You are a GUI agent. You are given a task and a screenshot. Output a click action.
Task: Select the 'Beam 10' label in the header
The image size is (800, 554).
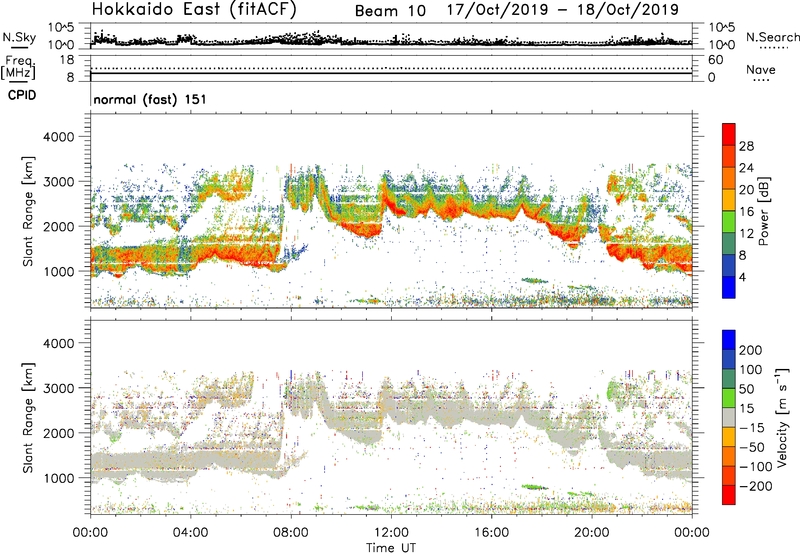click(x=390, y=11)
